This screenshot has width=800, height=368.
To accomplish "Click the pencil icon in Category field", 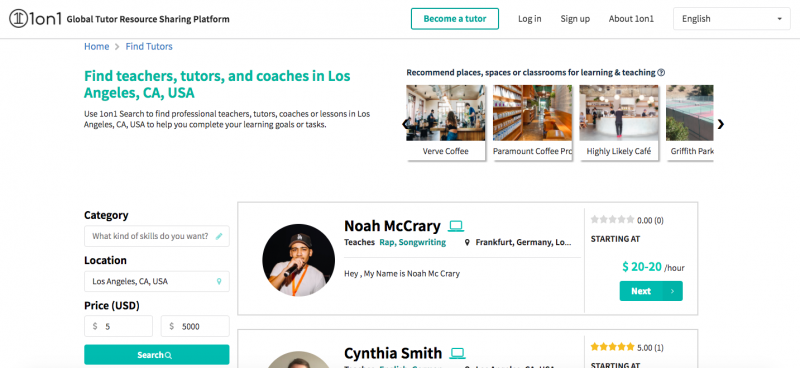I will tap(219, 236).
